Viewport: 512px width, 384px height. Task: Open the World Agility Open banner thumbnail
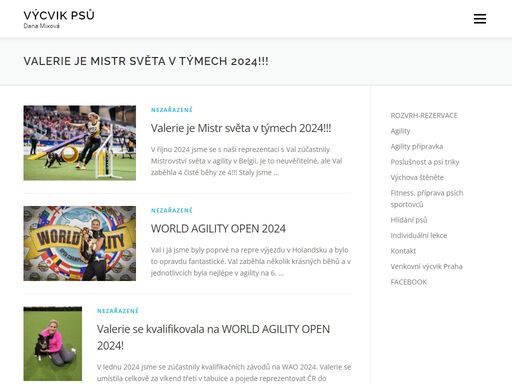pos(80,243)
